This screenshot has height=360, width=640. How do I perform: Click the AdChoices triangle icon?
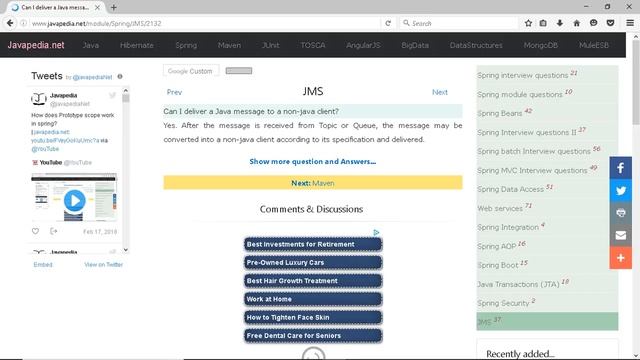[376, 232]
